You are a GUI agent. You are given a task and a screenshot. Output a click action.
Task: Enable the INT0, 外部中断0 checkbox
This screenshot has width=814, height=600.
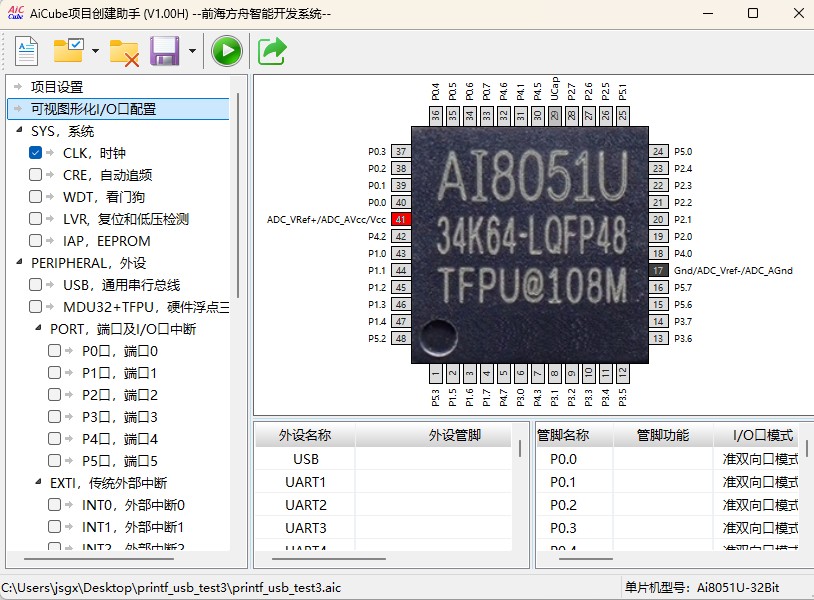click(x=55, y=504)
